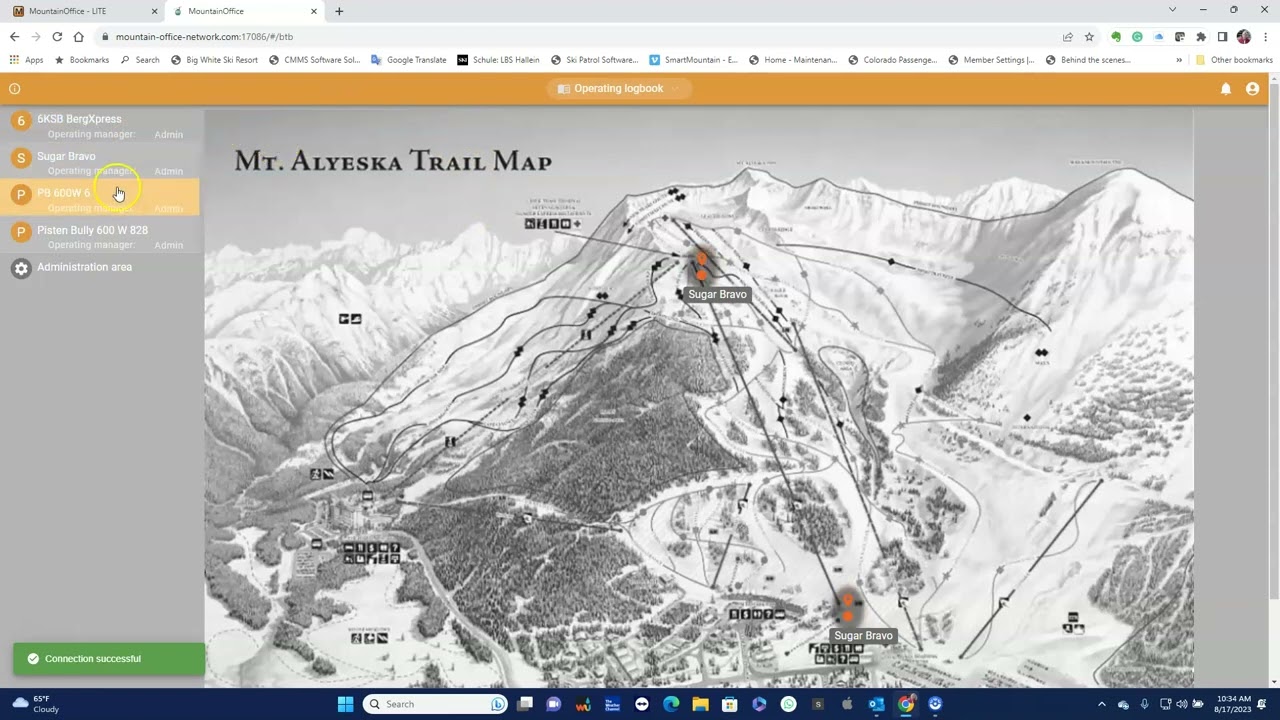The image size is (1280, 720).
Task: Toggle the browser side panel
Action: (x=1222, y=37)
